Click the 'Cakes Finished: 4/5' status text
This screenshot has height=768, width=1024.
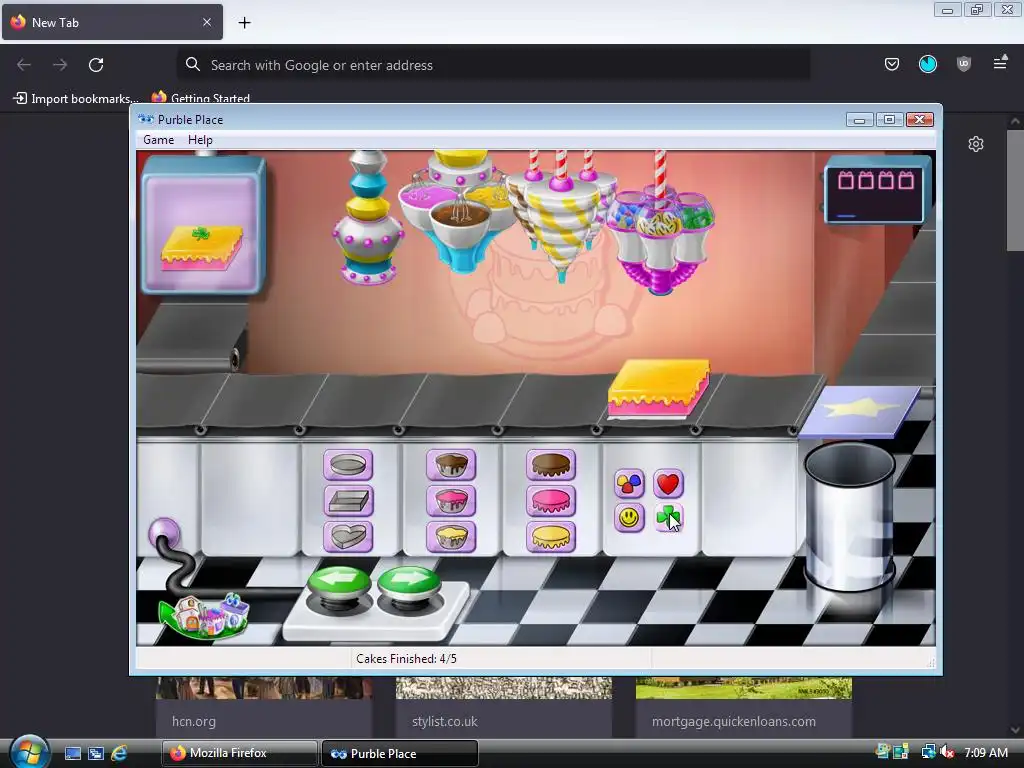[406, 659]
